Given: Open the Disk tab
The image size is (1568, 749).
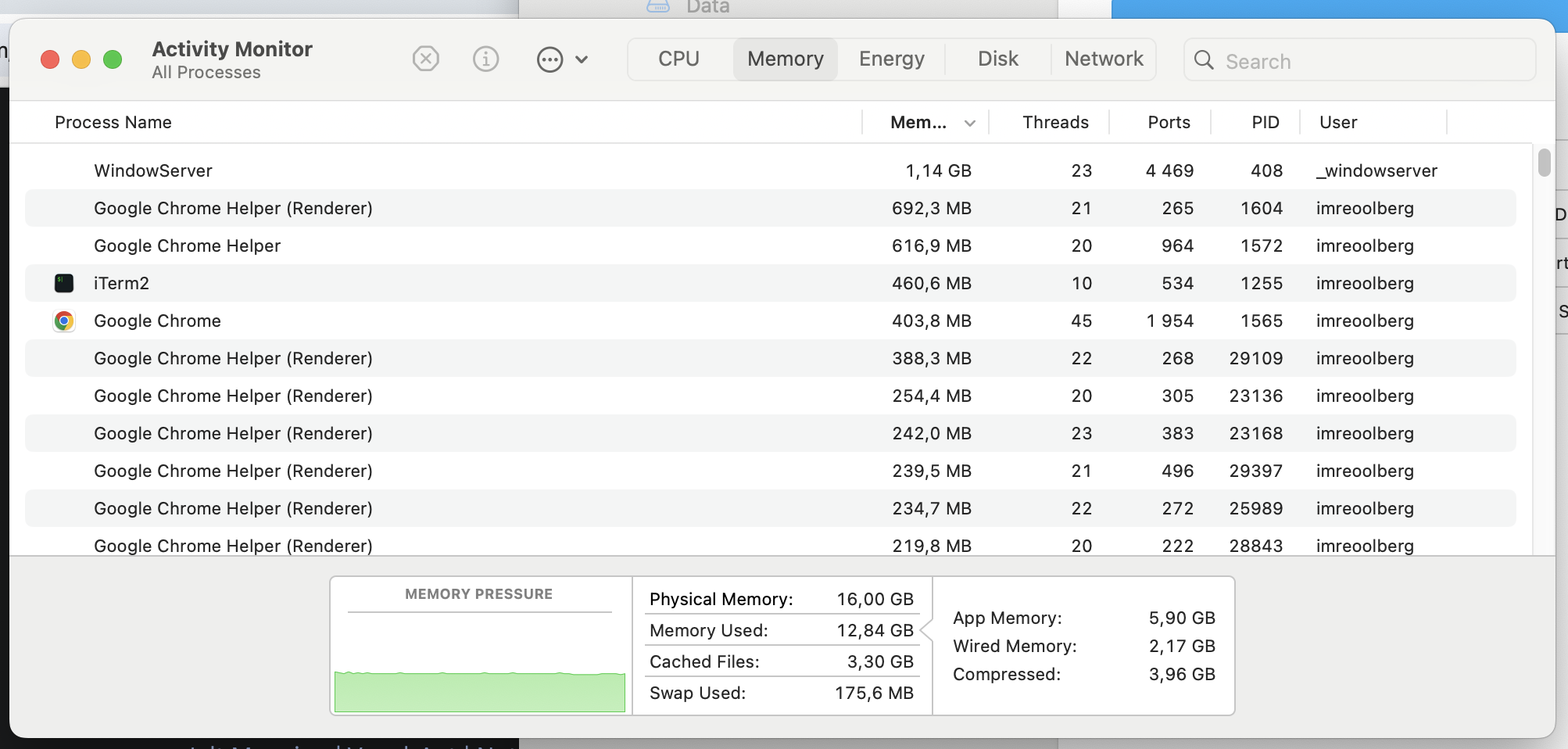Looking at the screenshot, I should pos(998,59).
